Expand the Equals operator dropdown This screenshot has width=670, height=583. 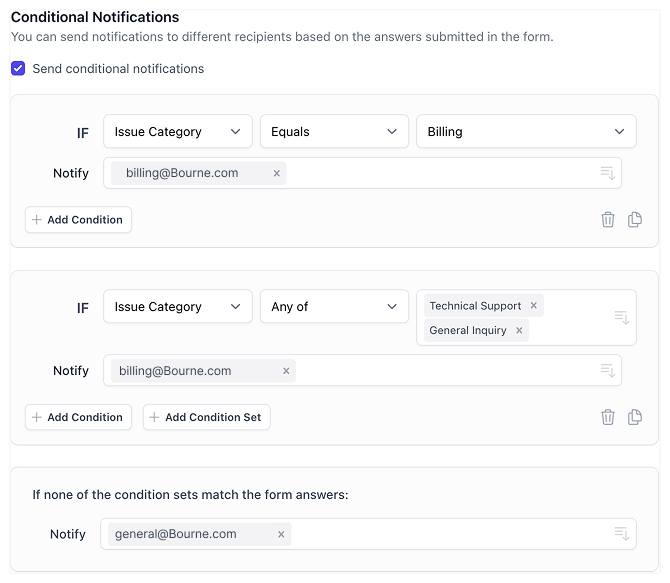[334, 132]
